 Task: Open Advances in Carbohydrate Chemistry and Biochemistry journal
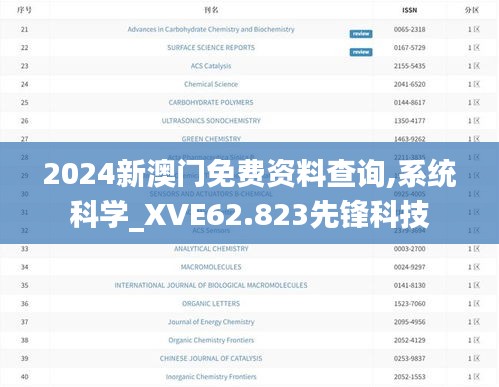211,29
